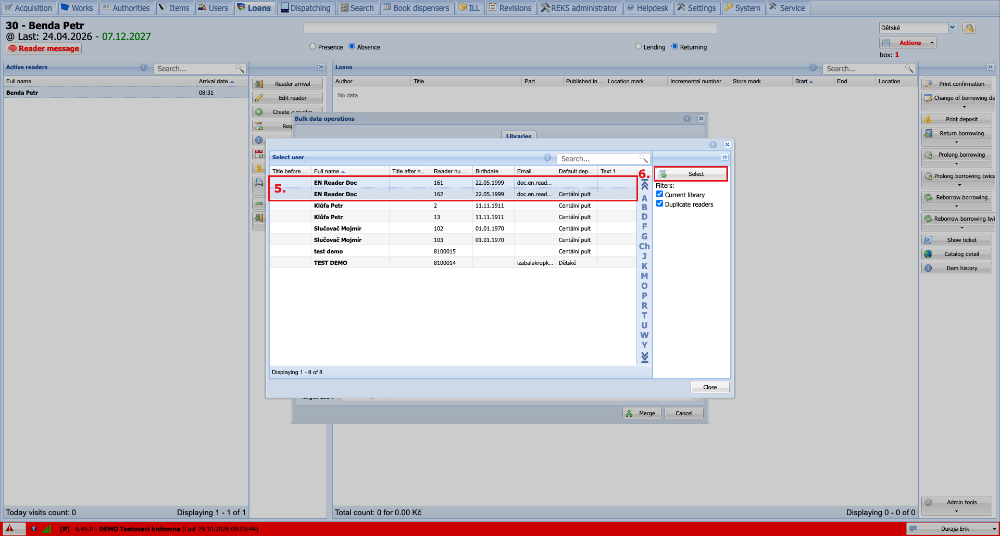Image resolution: width=1000 pixels, height=536 pixels.
Task: Click Merge button in Bulk data operations
Action: click(x=642, y=413)
